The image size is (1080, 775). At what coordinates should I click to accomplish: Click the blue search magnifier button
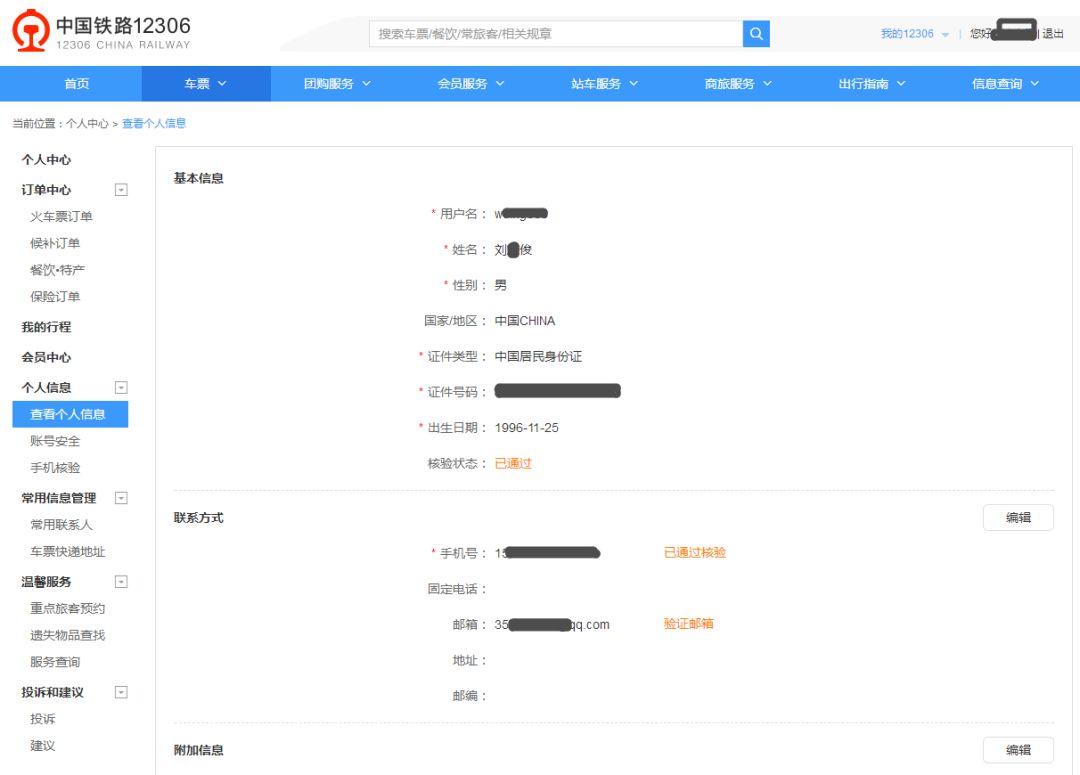[756, 34]
